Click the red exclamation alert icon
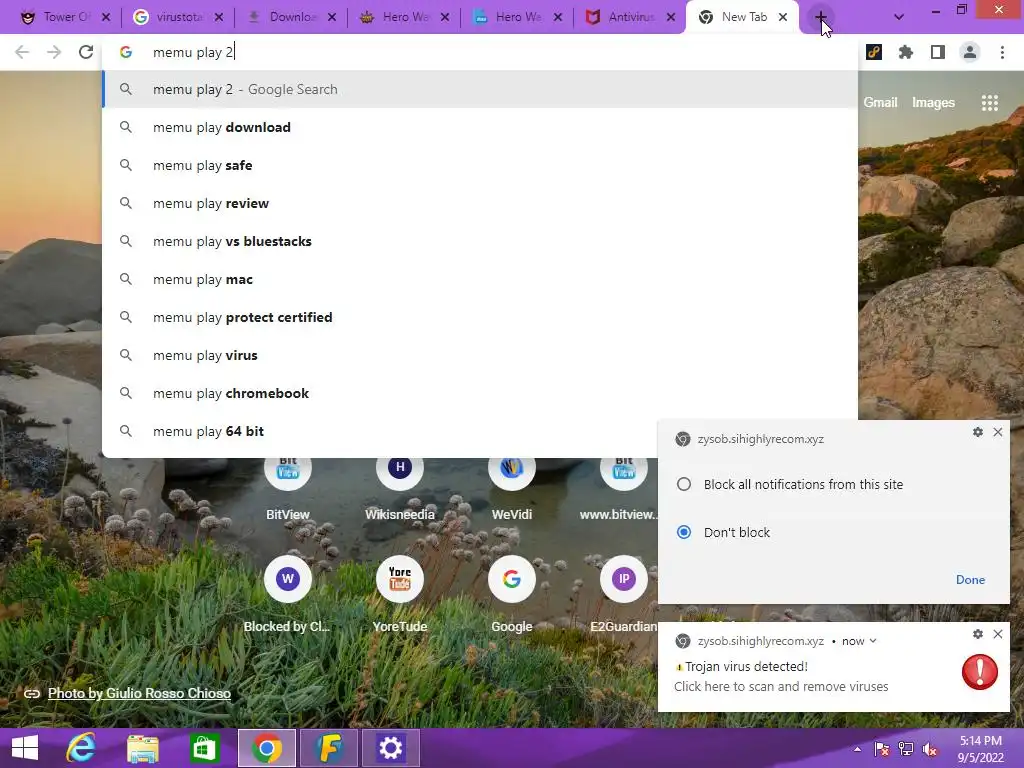Viewport: 1024px width, 768px height. point(980,672)
